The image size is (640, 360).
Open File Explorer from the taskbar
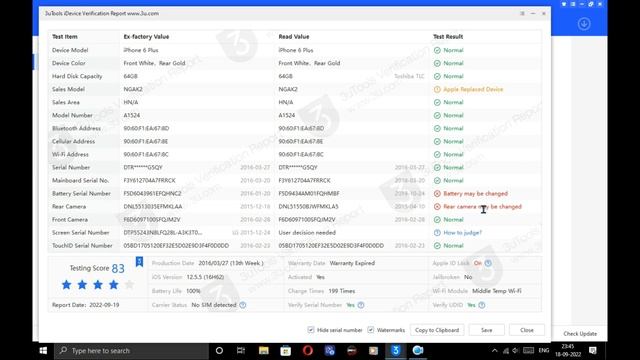click(264, 351)
